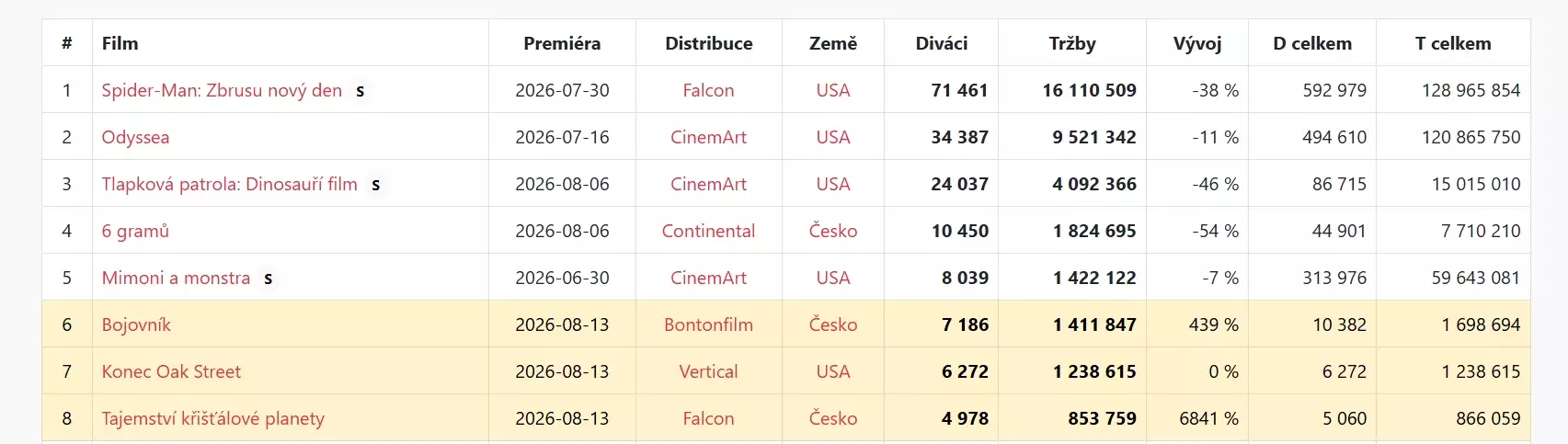Image resolution: width=1568 pixels, height=444 pixels.
Task: Open Tlapková patrola: Dinosauří film link
Action: pos(229,184)
